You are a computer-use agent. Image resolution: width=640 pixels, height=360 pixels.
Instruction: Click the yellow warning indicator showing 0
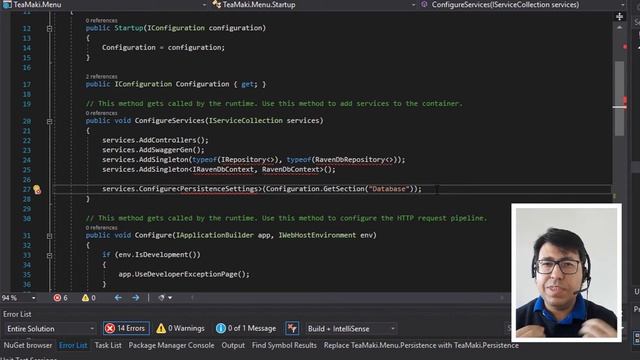[89, 298]
